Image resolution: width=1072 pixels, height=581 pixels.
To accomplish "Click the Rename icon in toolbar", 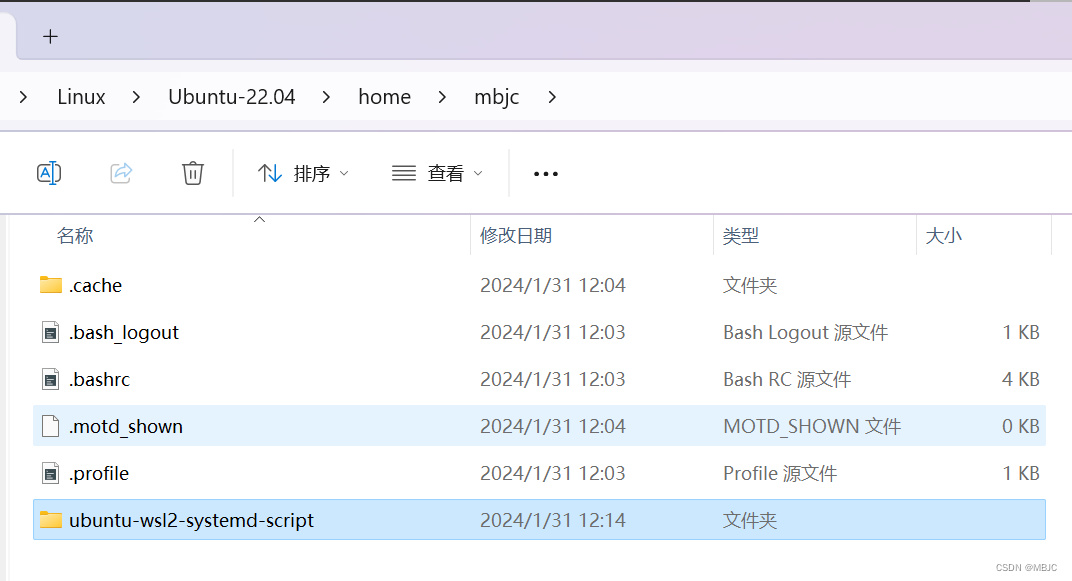I will [49, 173].
